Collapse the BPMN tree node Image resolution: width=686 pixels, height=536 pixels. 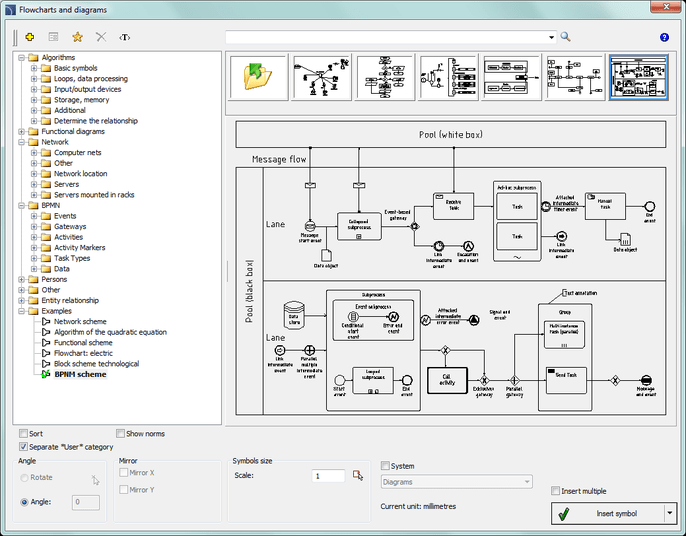click(21, 205)
